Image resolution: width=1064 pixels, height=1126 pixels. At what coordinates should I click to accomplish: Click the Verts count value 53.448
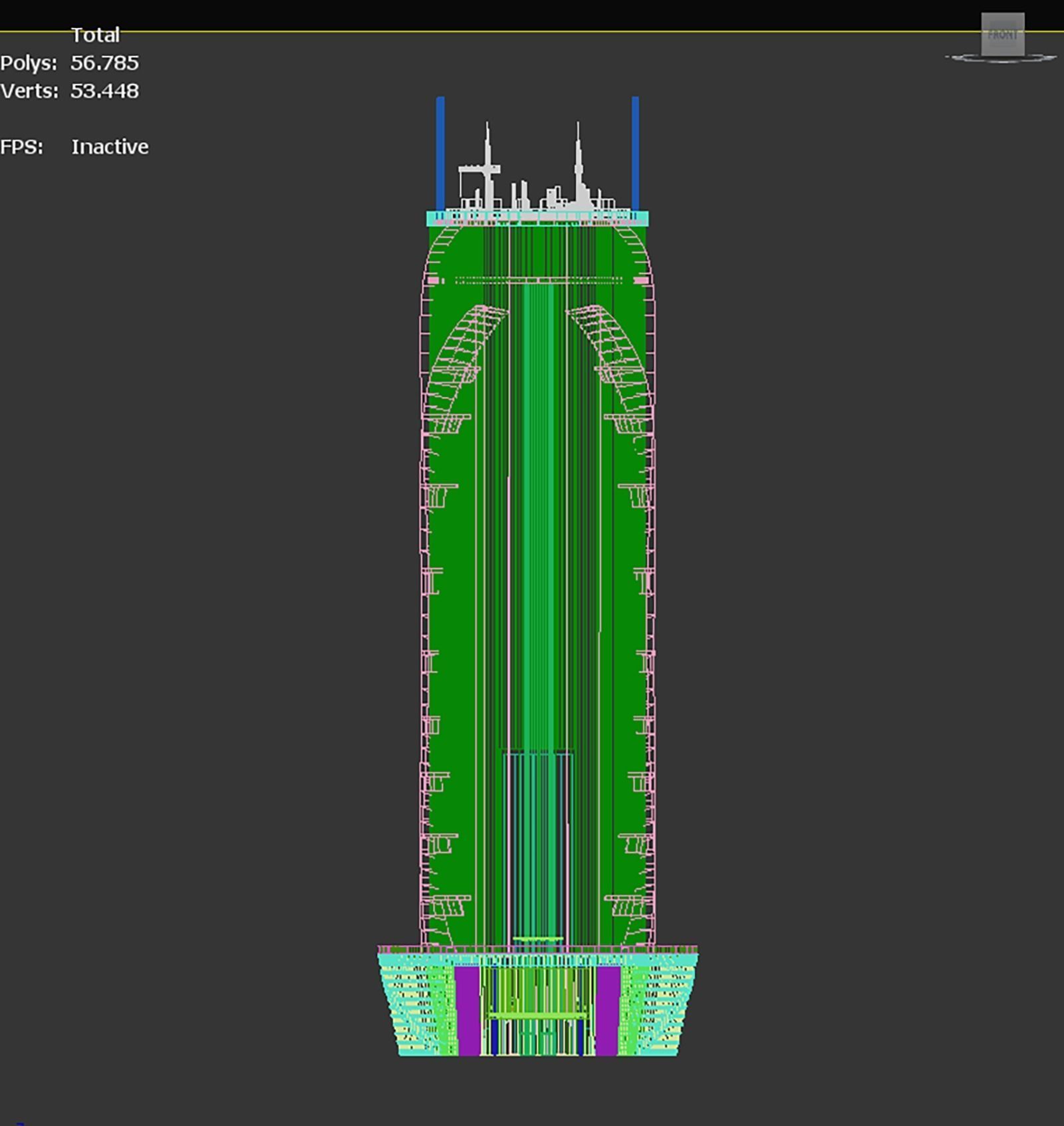tap(105, 91)
